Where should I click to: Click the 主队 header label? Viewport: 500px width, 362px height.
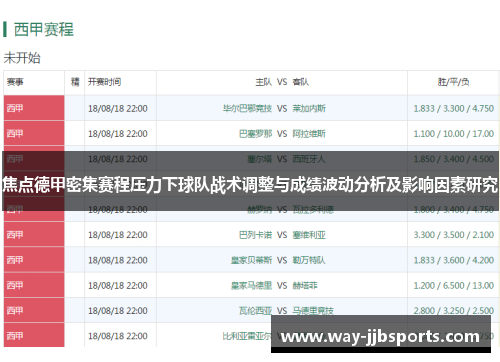coord(264,82)
